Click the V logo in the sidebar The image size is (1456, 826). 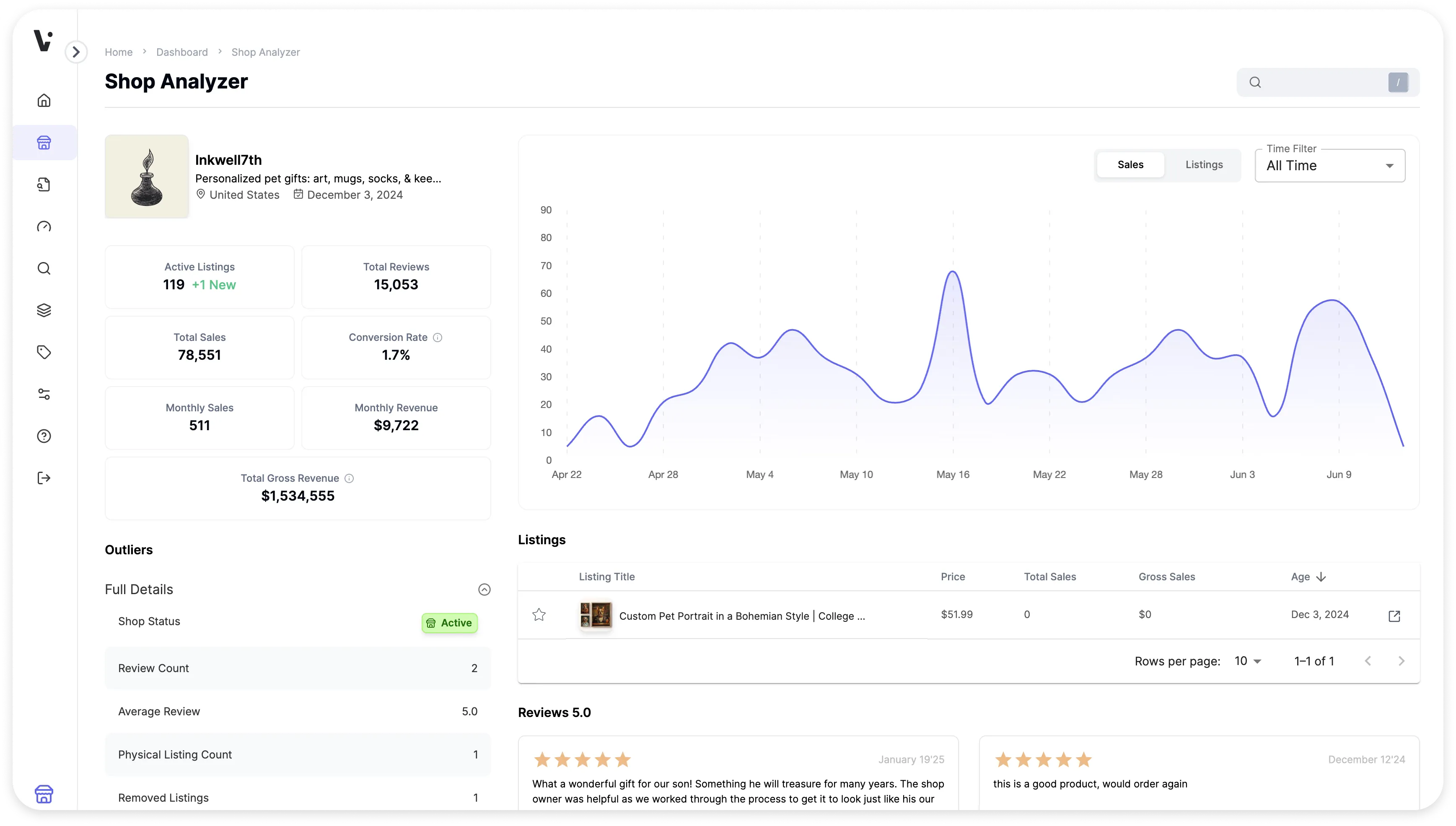43,41
